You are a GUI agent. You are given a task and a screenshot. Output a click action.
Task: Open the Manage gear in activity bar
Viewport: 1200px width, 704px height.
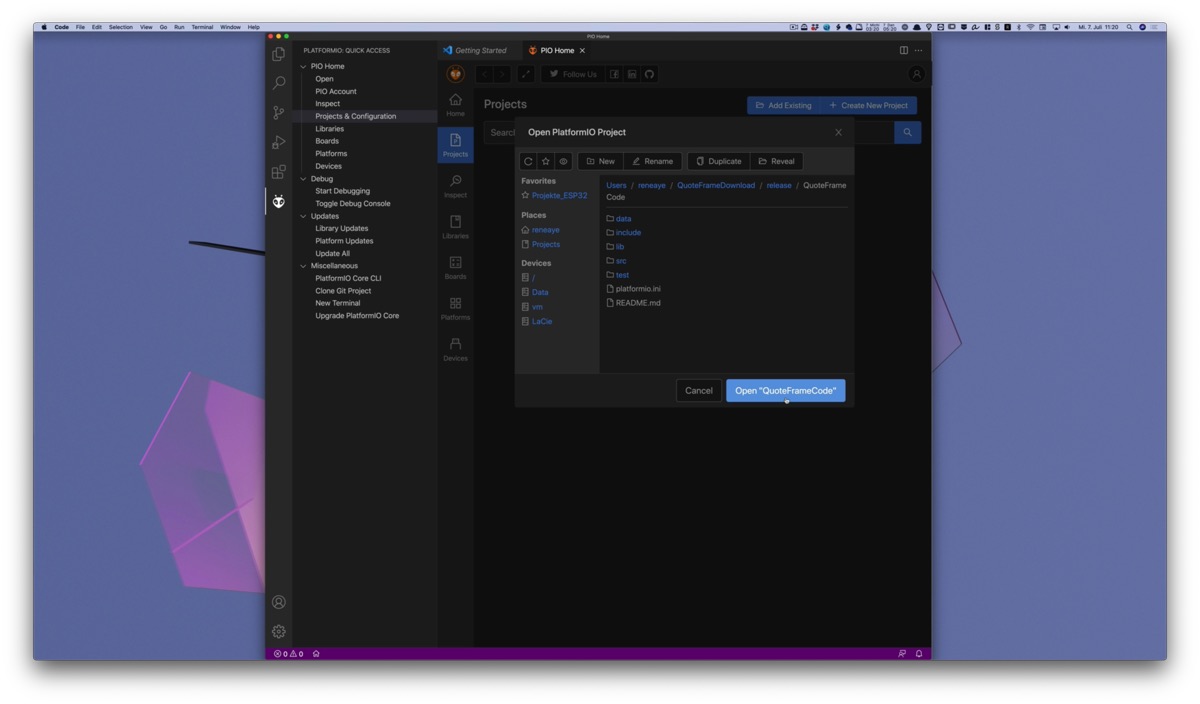point(279,632)
